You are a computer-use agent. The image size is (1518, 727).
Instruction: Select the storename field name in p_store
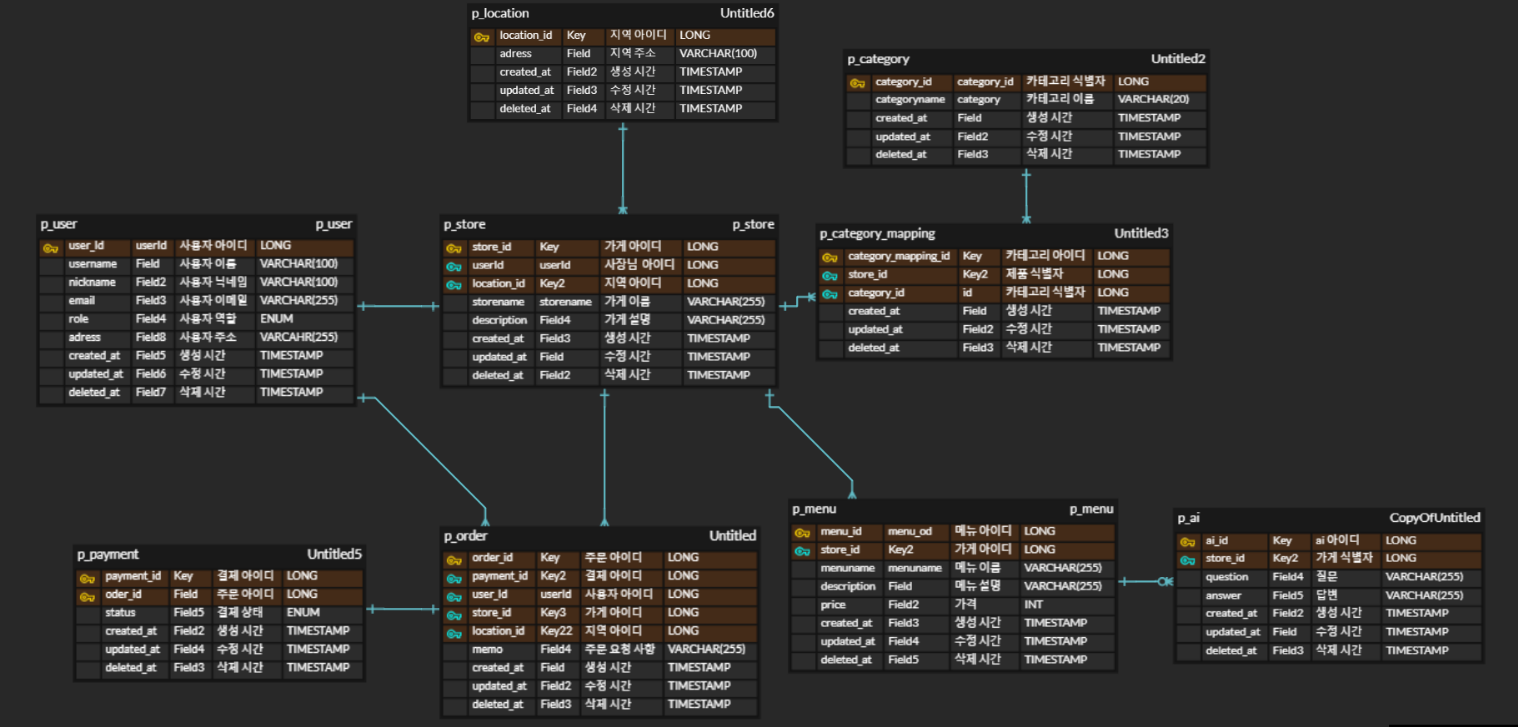click(498, 302)
